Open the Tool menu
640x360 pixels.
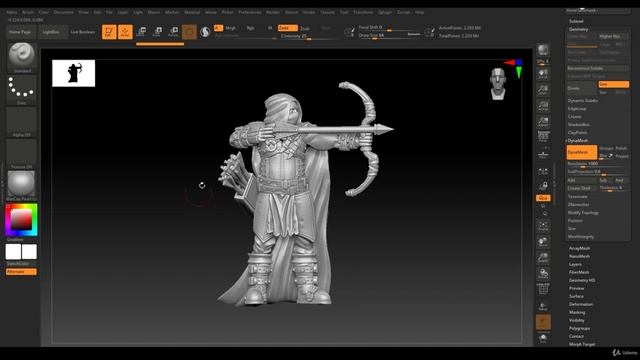pyautogui.click(x=344, y=12)
